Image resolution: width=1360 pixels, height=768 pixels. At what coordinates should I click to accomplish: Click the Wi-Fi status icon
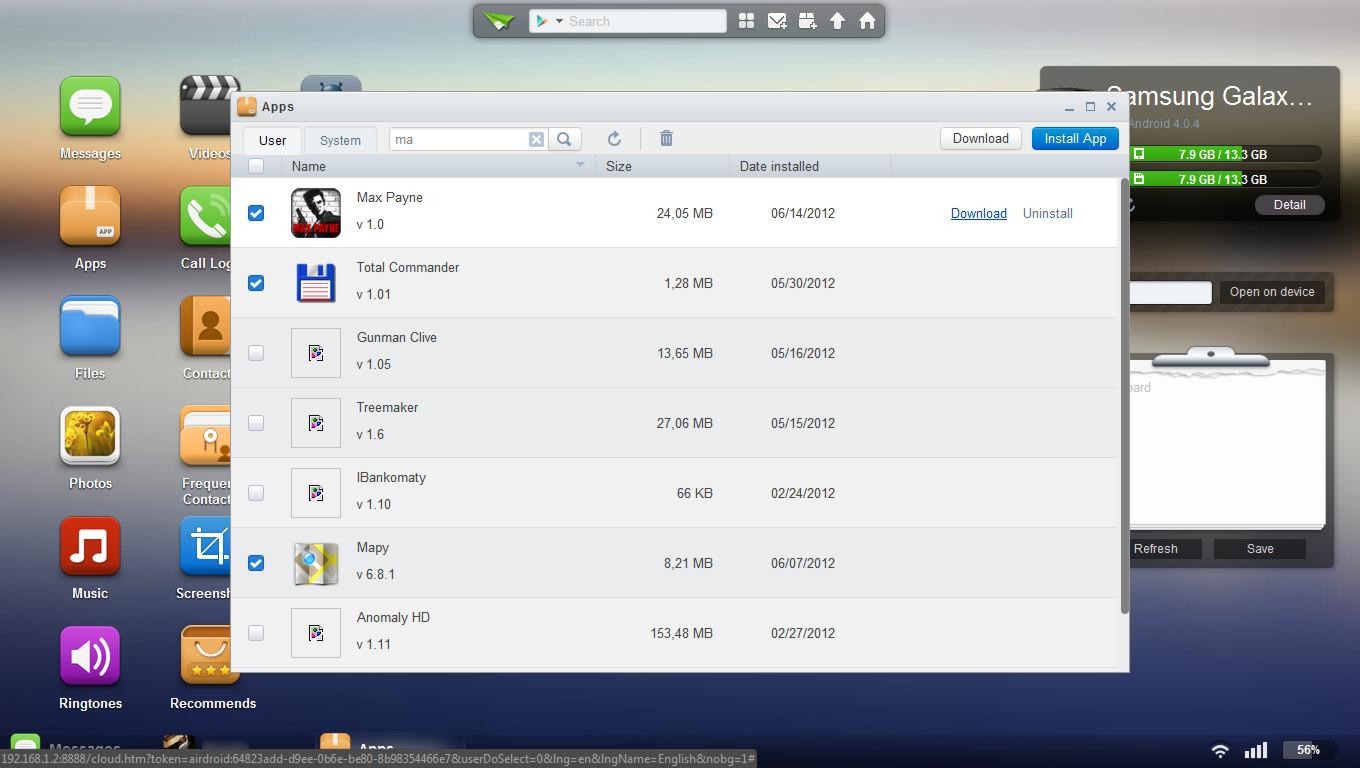click(1220, 750)
